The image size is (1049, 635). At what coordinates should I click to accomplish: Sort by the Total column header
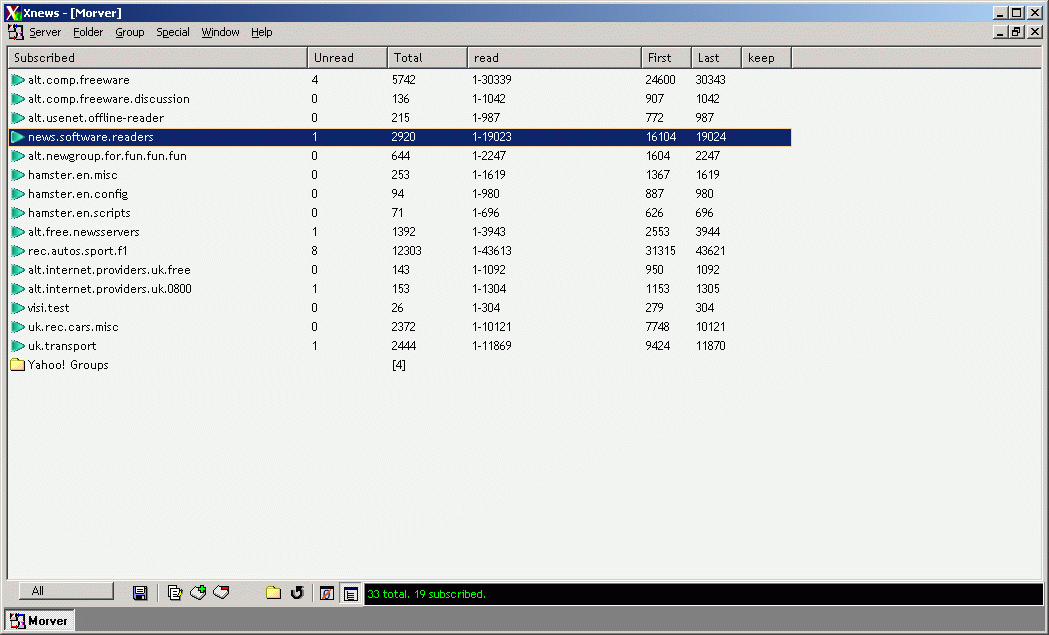(426, 58)
